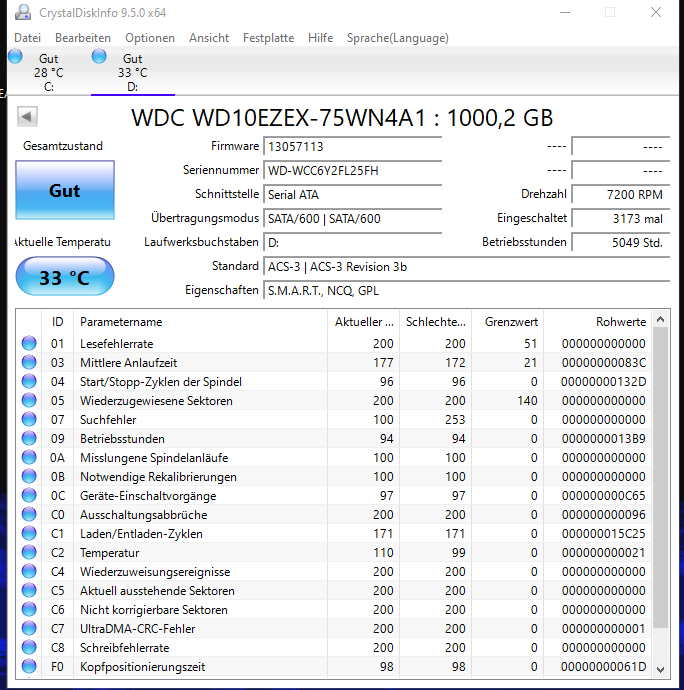Click the status orb of row 09 Betriebsstunden
The height and width of the screenshot is (690, 684).
pos(29,438)
